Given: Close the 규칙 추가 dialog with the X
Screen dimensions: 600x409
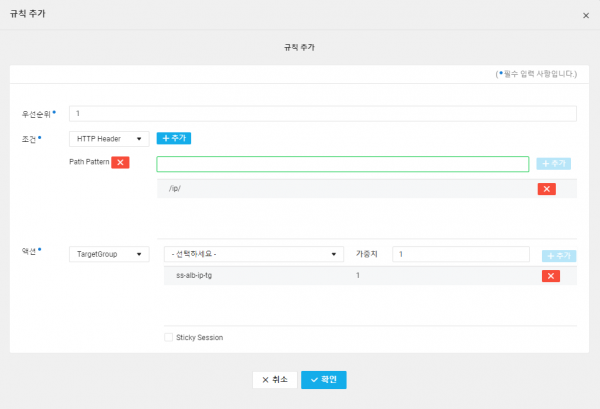Looking at the screenshot, I should coord(585,16).
